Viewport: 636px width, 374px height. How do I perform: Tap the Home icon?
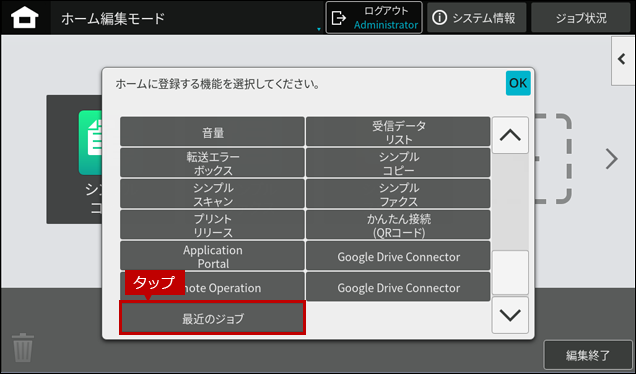(x=25, y=18)
